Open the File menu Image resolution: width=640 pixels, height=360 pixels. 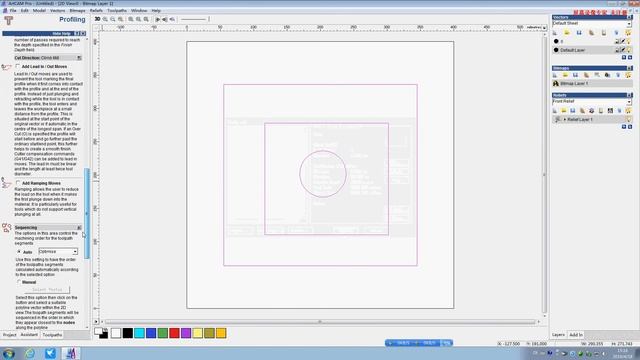13,11
